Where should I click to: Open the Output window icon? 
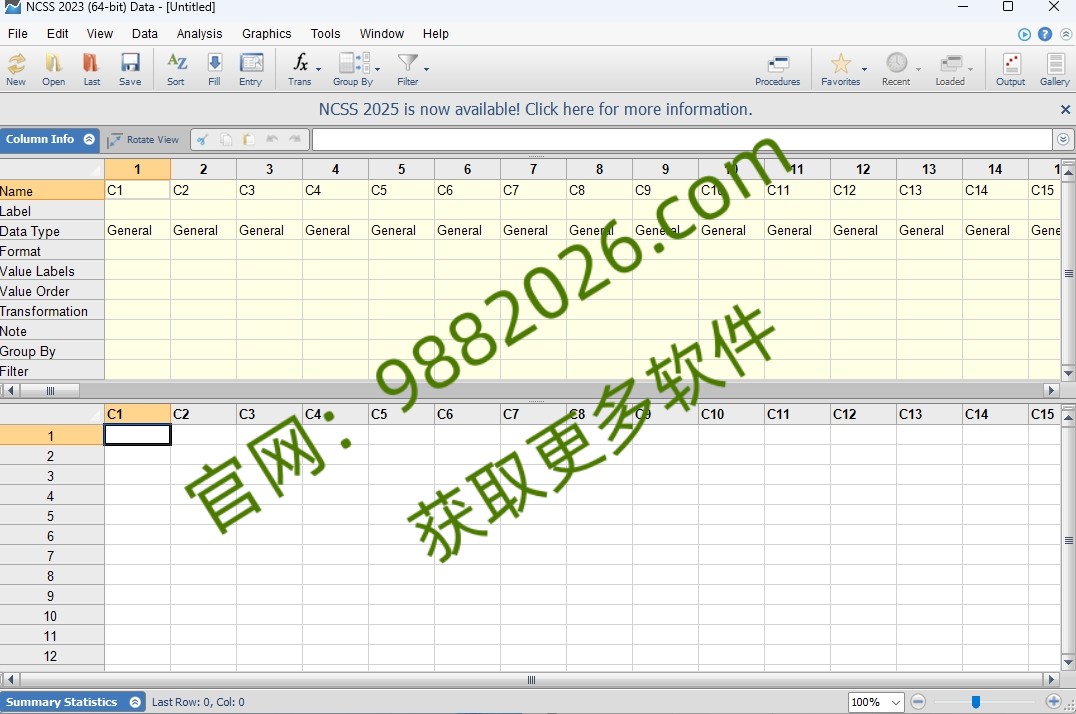[1011, 69]
